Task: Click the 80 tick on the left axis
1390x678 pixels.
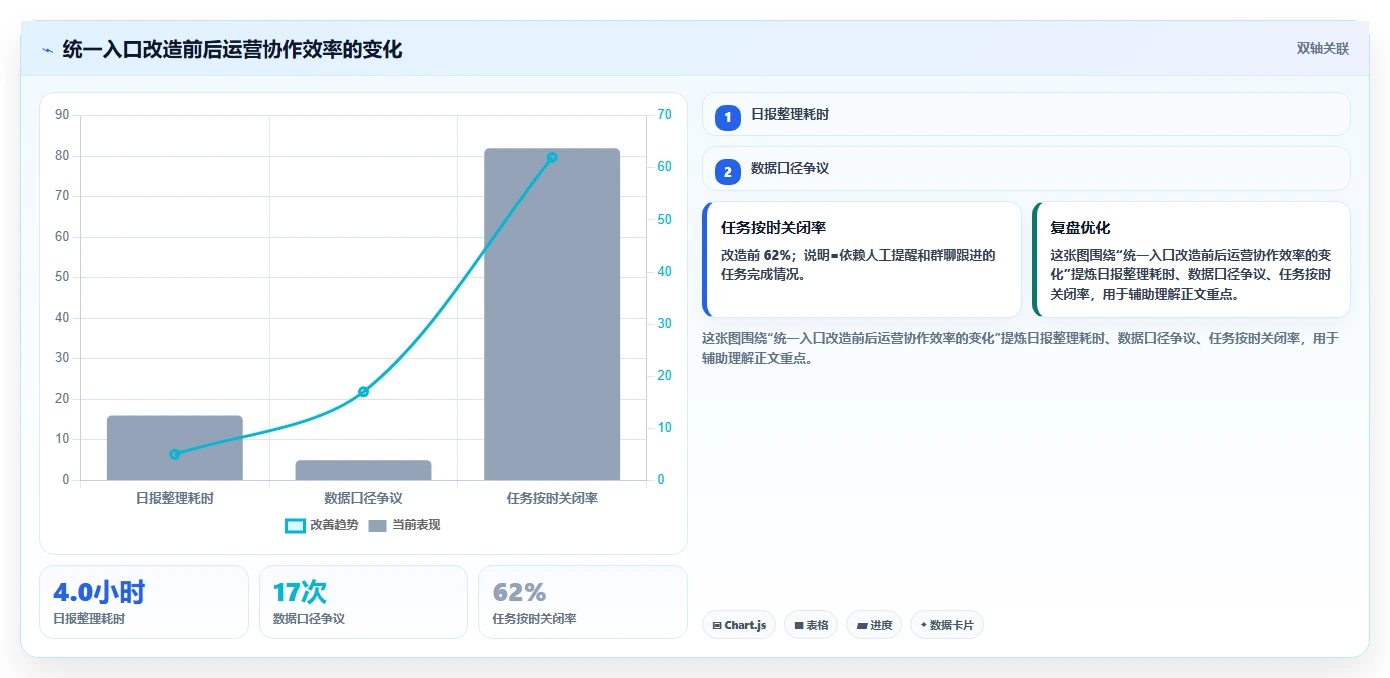Action: click(x=62, y=155)
